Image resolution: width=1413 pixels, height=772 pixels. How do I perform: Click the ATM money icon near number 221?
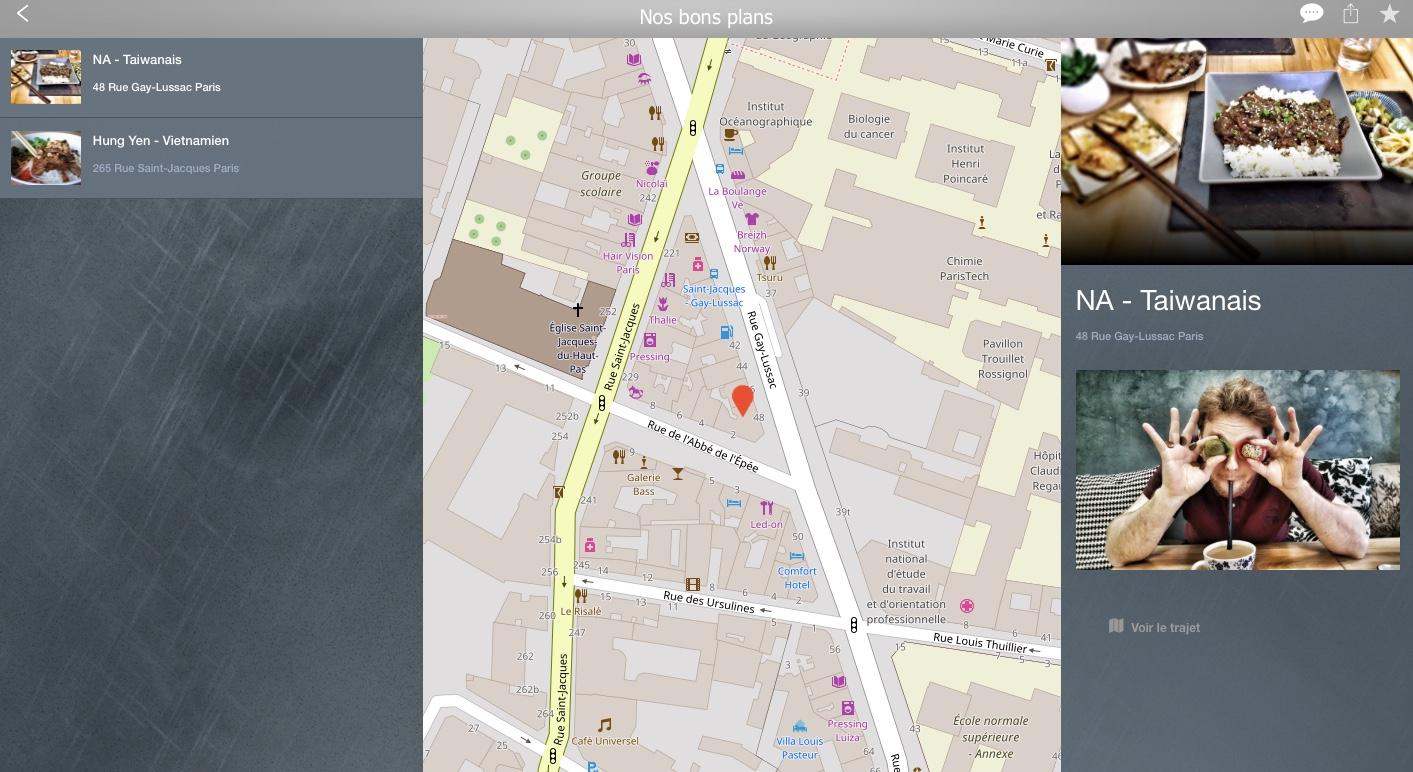(691, 238)
